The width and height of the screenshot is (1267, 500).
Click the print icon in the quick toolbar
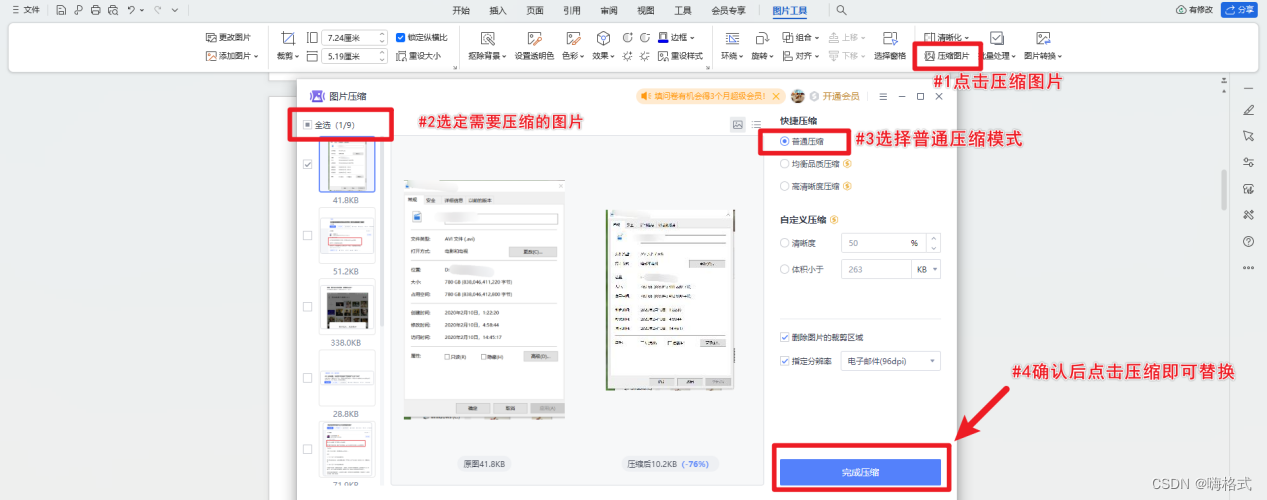[x=95, y=10]
